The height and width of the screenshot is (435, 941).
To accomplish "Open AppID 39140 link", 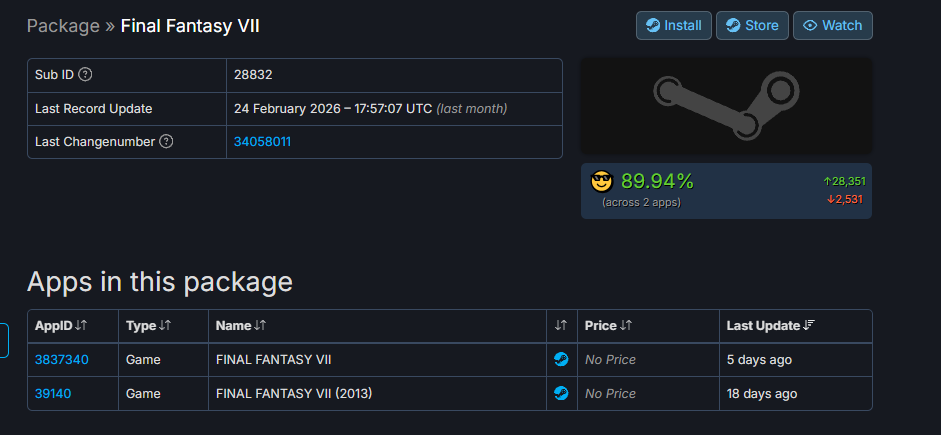I will [53, 394].
